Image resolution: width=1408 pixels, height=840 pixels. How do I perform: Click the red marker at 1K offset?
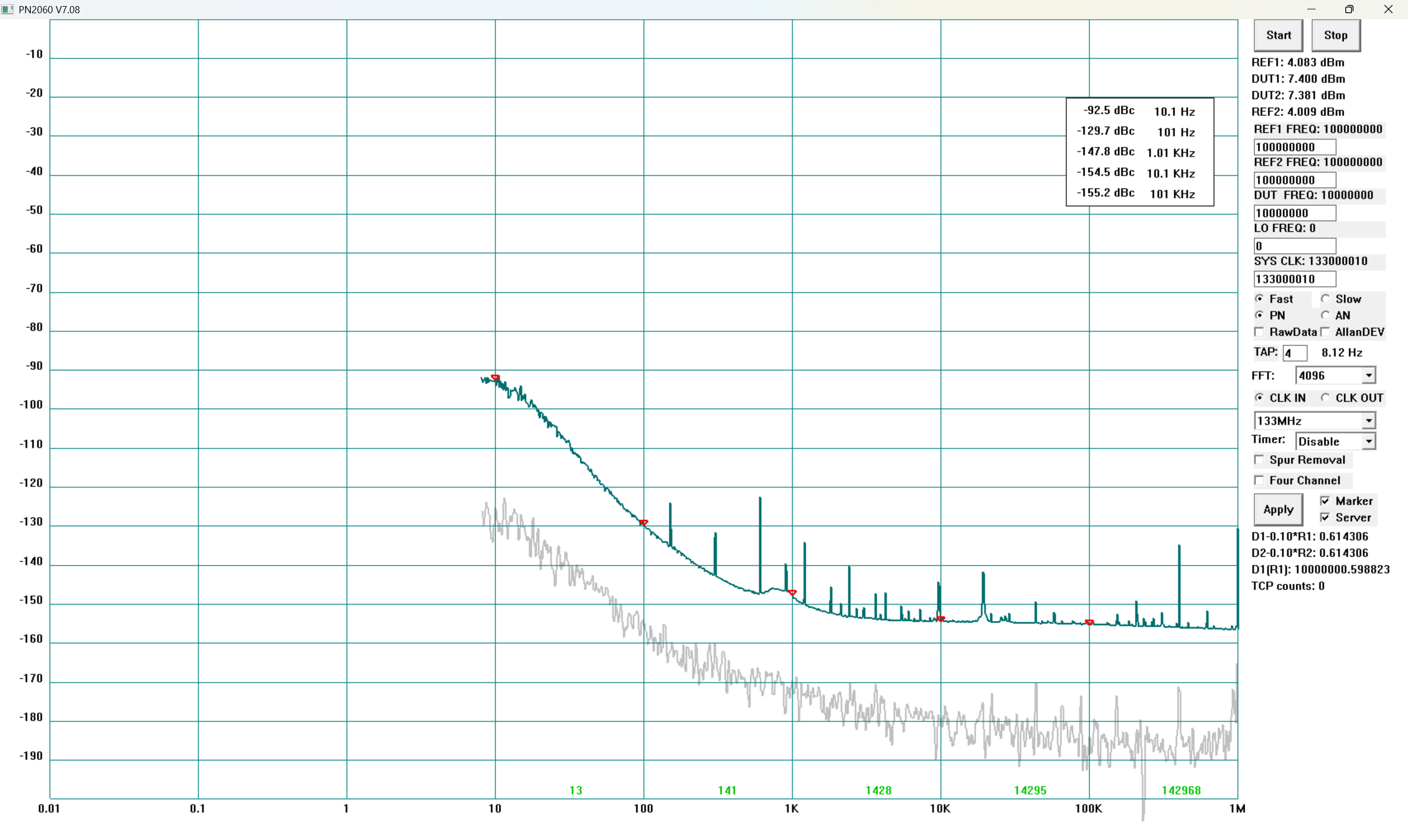[792, 593]
